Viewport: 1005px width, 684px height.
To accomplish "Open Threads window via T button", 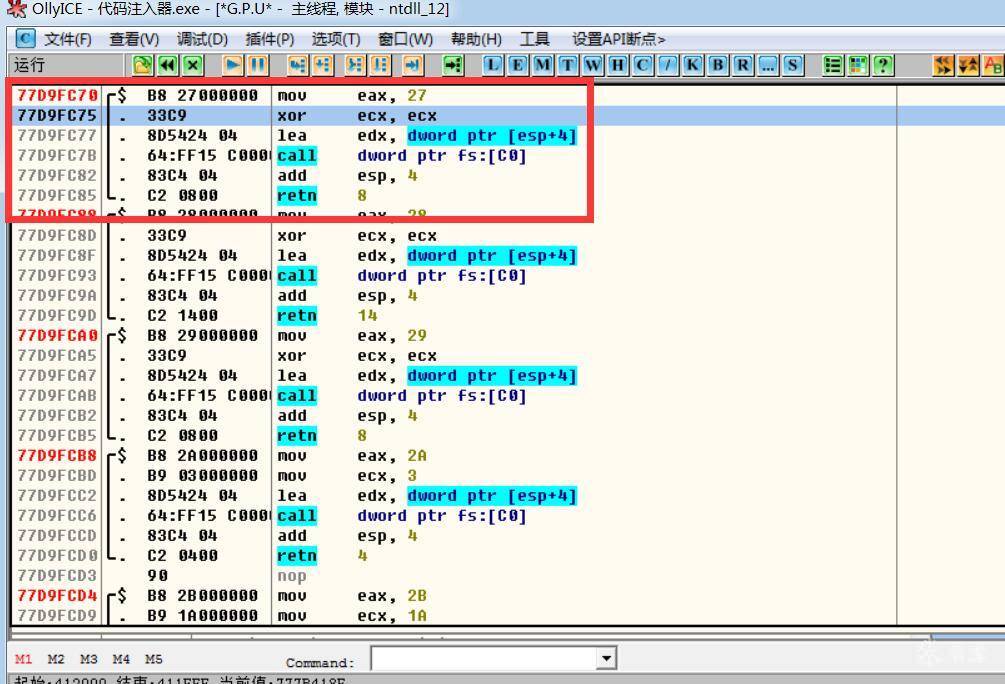I will (x=567, y=65).
